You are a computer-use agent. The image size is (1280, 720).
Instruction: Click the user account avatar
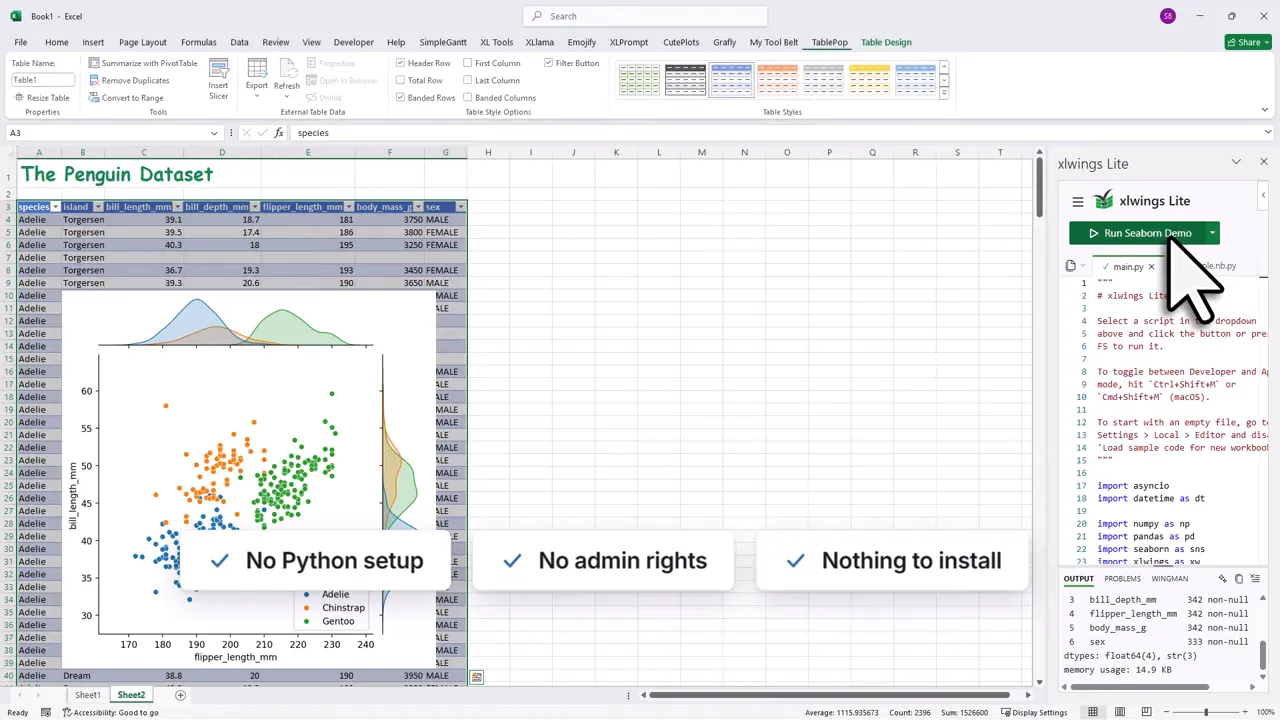1168,16
